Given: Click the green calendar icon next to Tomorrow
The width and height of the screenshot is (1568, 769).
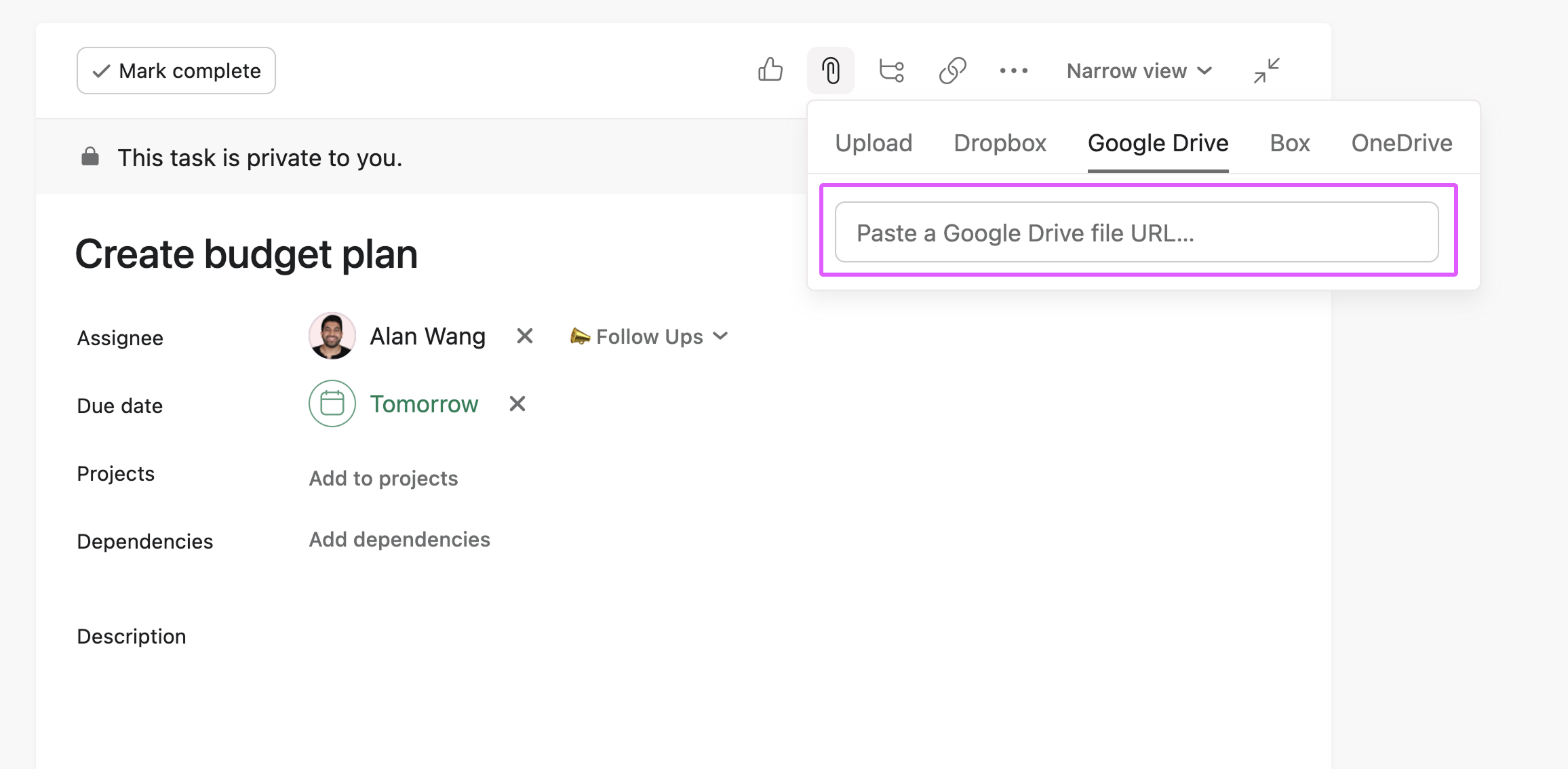Looking at the screenshot, I should [x=332, y=403].
